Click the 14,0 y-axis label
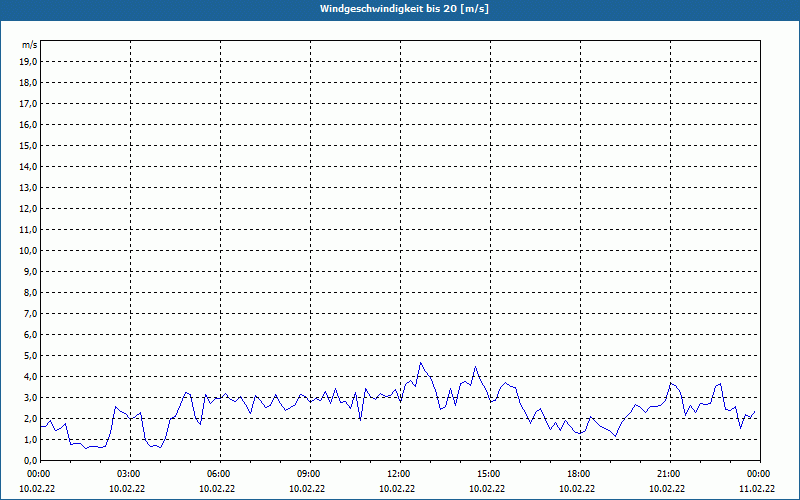Screen dimensions: 800x500 coord(28,166)
